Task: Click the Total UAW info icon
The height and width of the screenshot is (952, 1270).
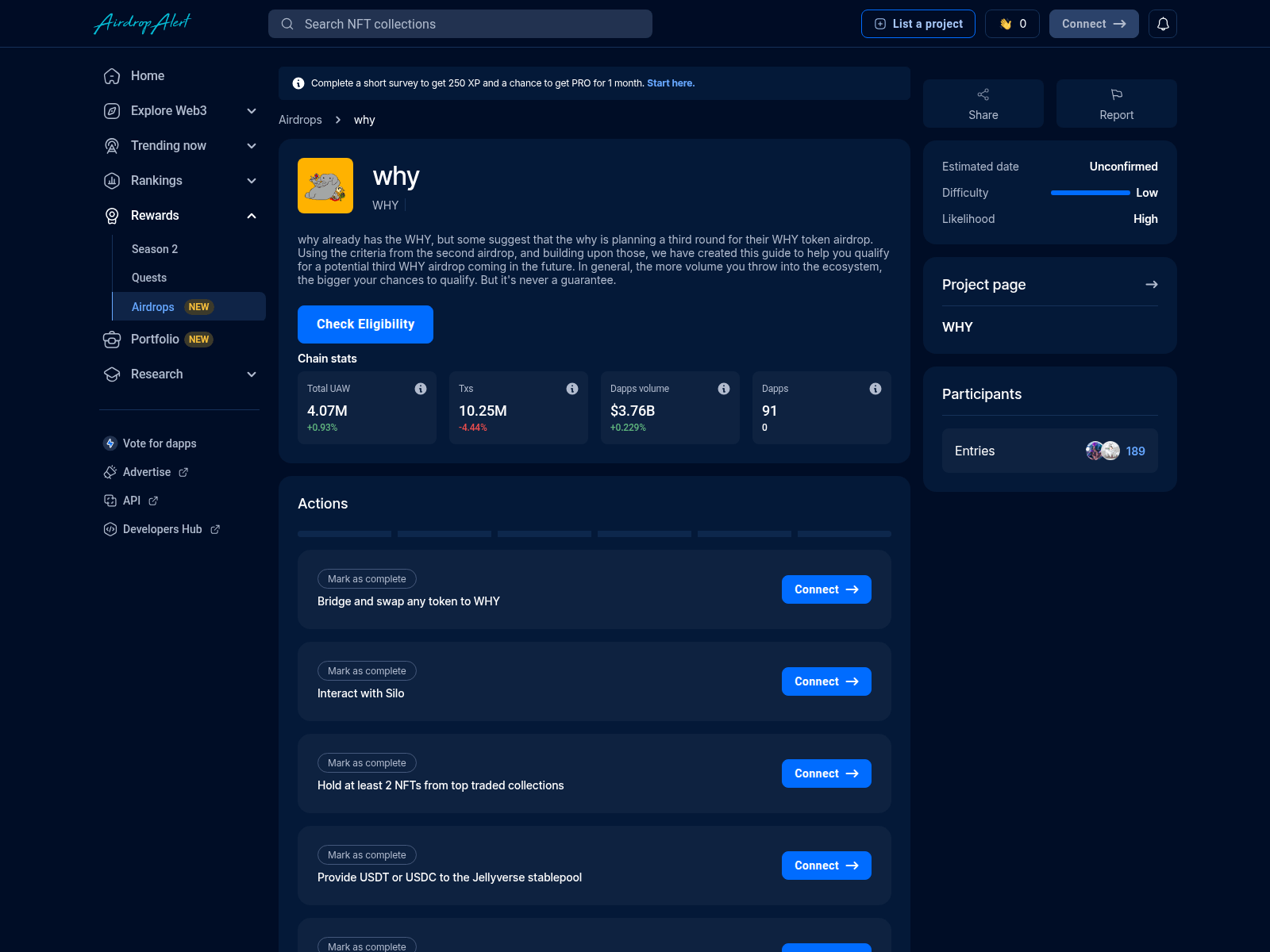Action: pos(421,389)
